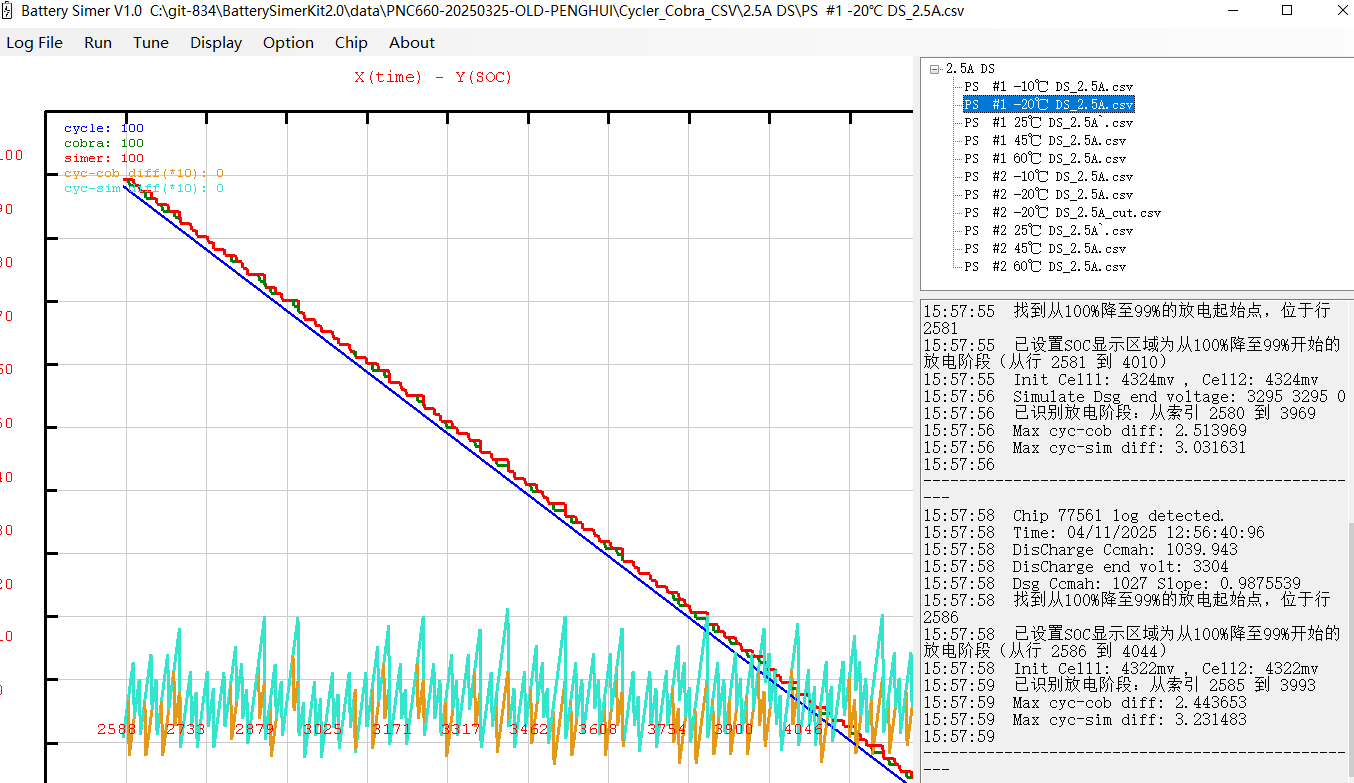This screenshot has height=783, width=1354.
Task: Click the 'simer: 100' legend entry
Action: tap(104, 158)
